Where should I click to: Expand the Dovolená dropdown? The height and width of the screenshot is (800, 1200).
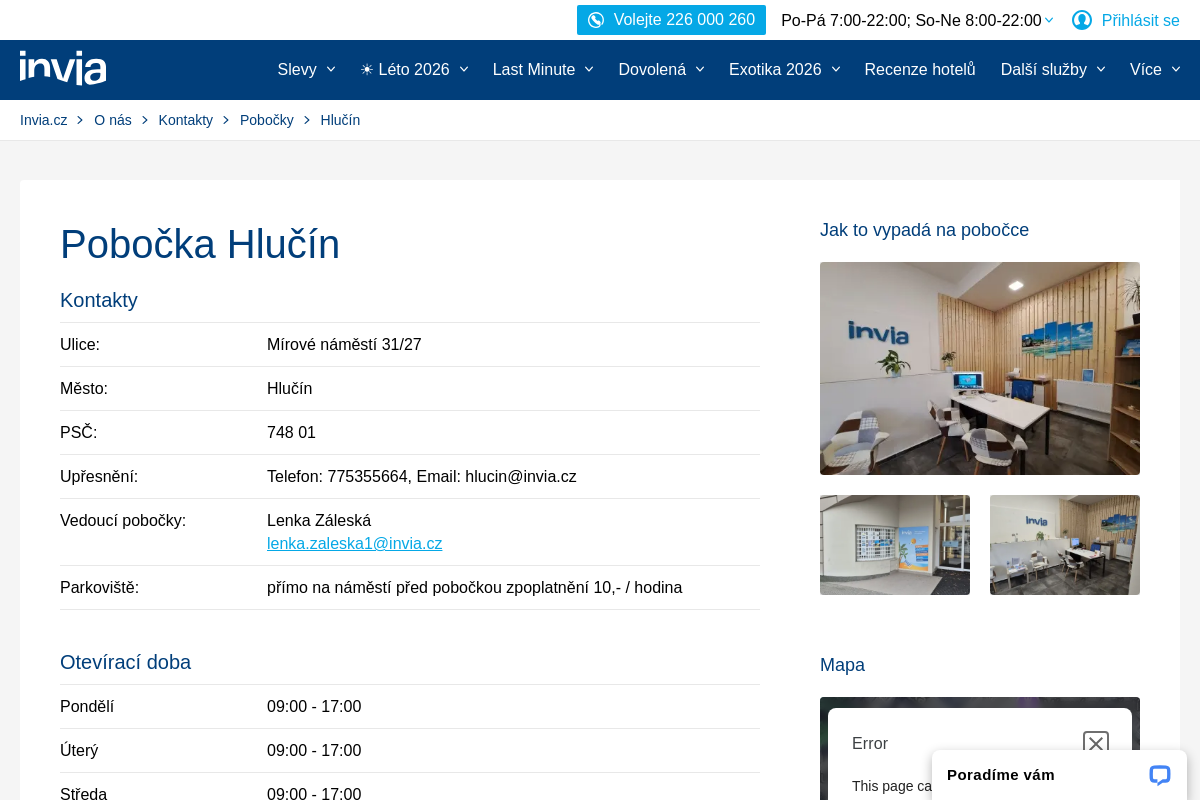(x=661, y=69)
